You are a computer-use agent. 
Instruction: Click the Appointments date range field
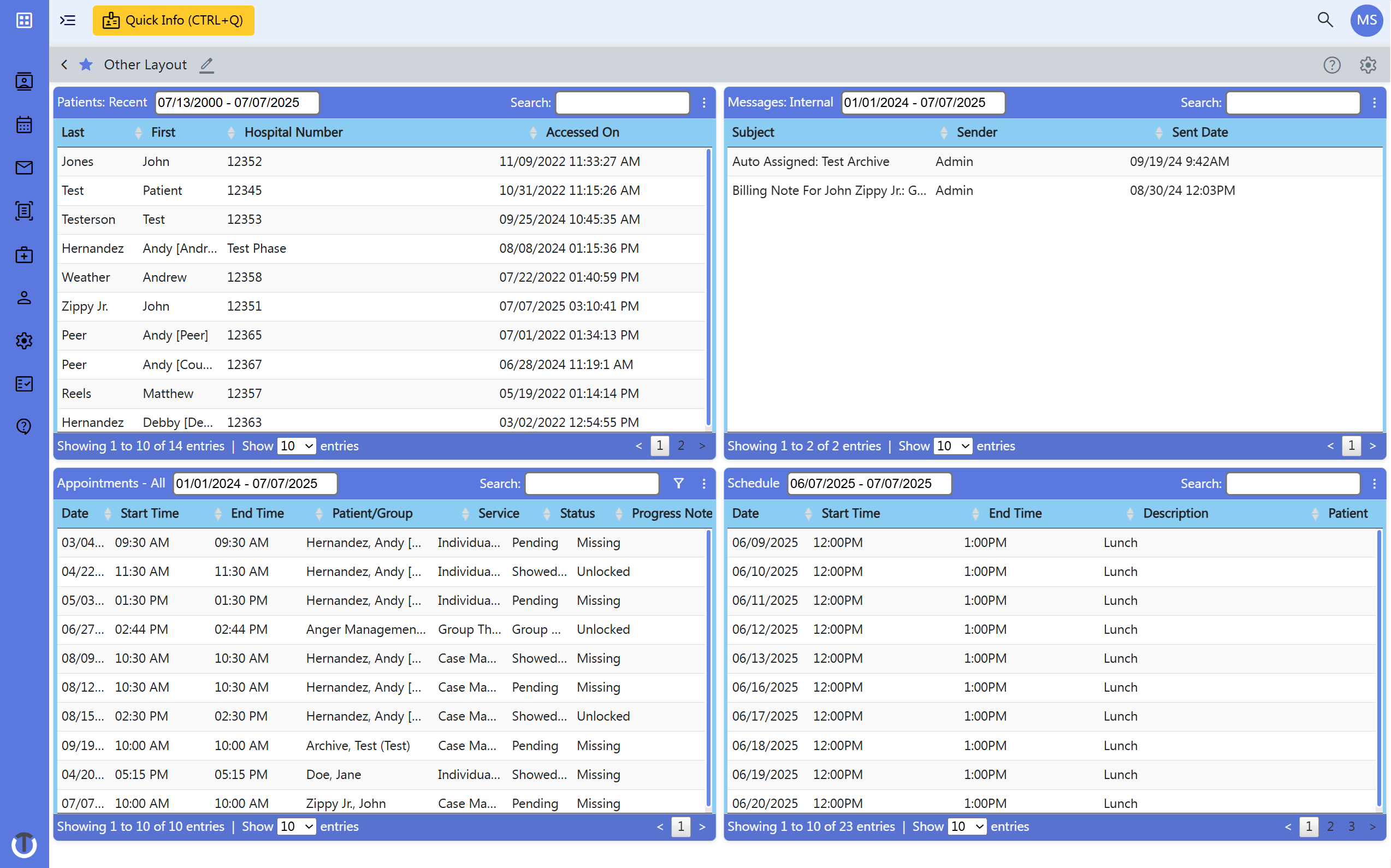coord(255,483)
